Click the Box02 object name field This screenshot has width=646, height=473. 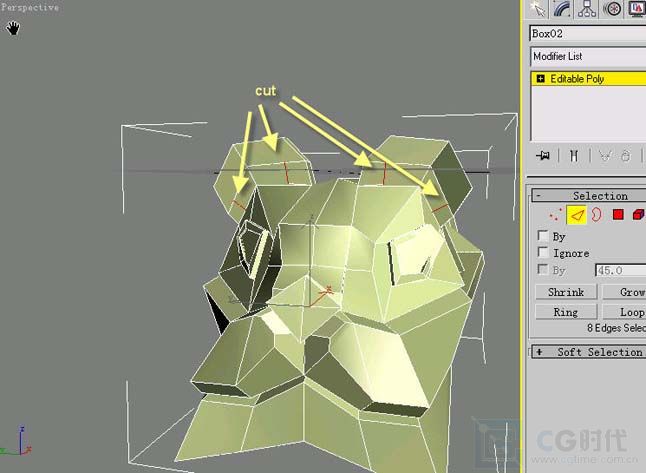[588, 33]
